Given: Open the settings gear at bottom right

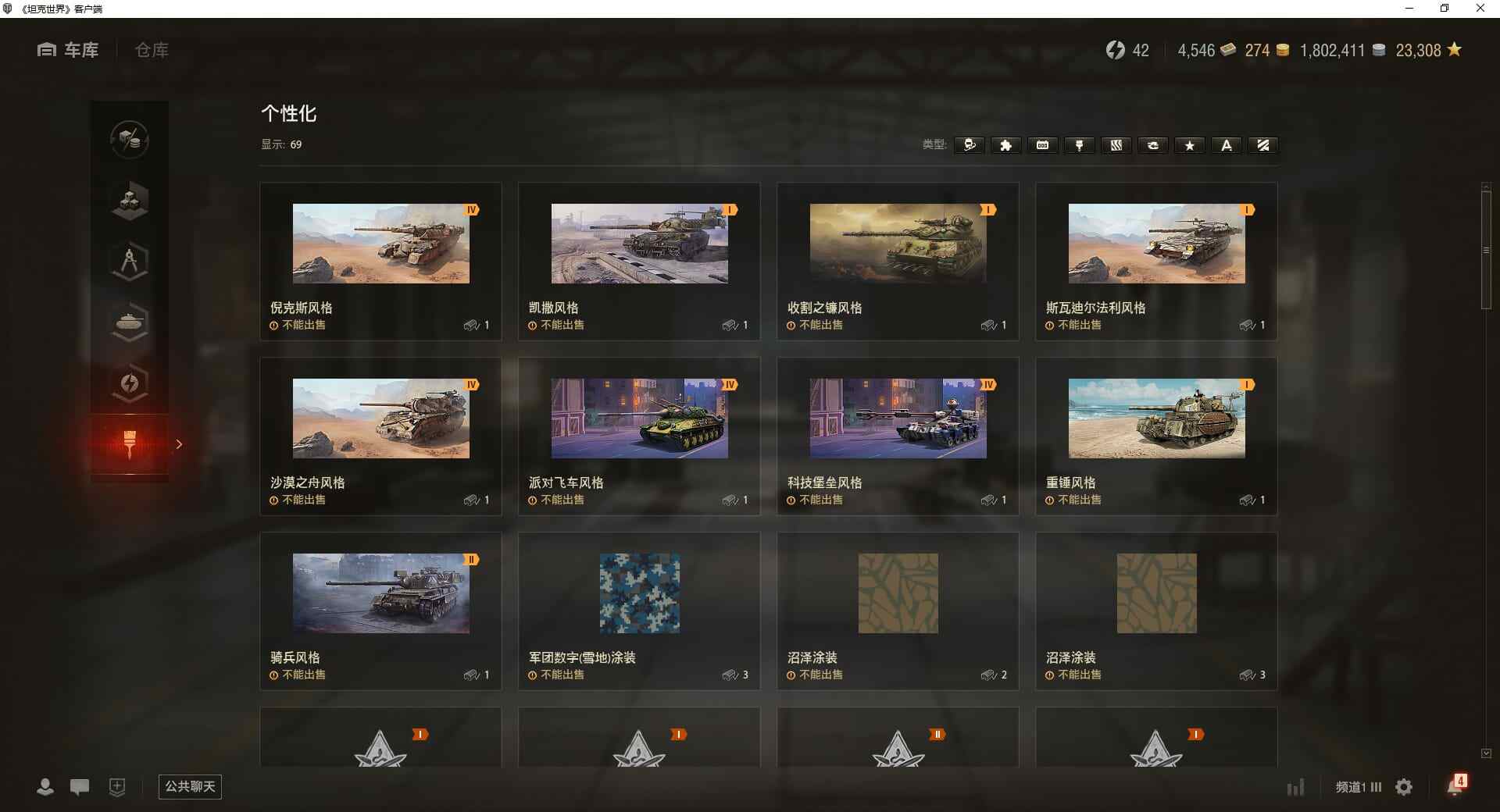Looking at the screenshot, I should [x=1404, y=787].
